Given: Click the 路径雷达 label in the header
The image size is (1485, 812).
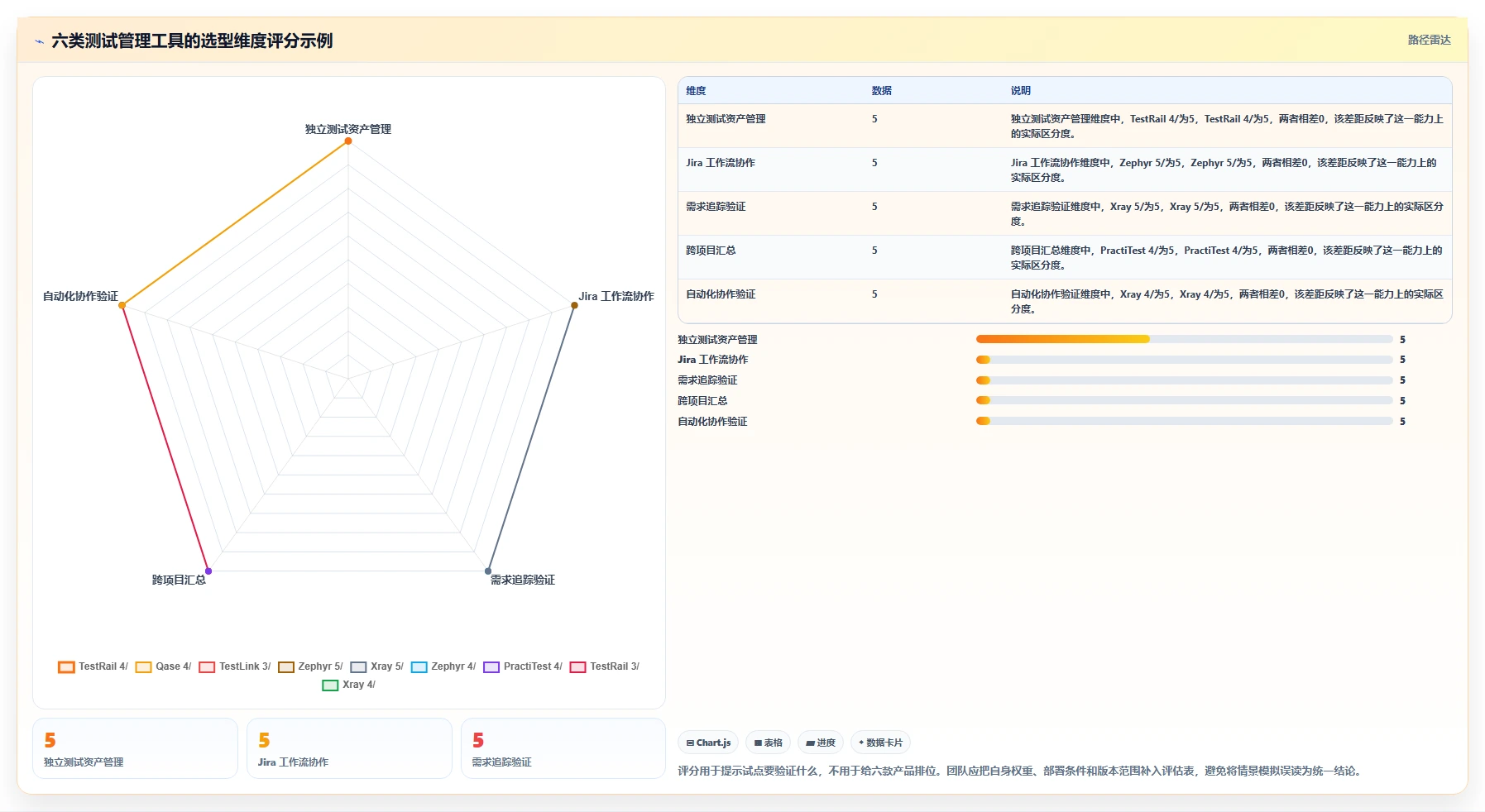Looking at the screenshot, I should [1430, 40].
